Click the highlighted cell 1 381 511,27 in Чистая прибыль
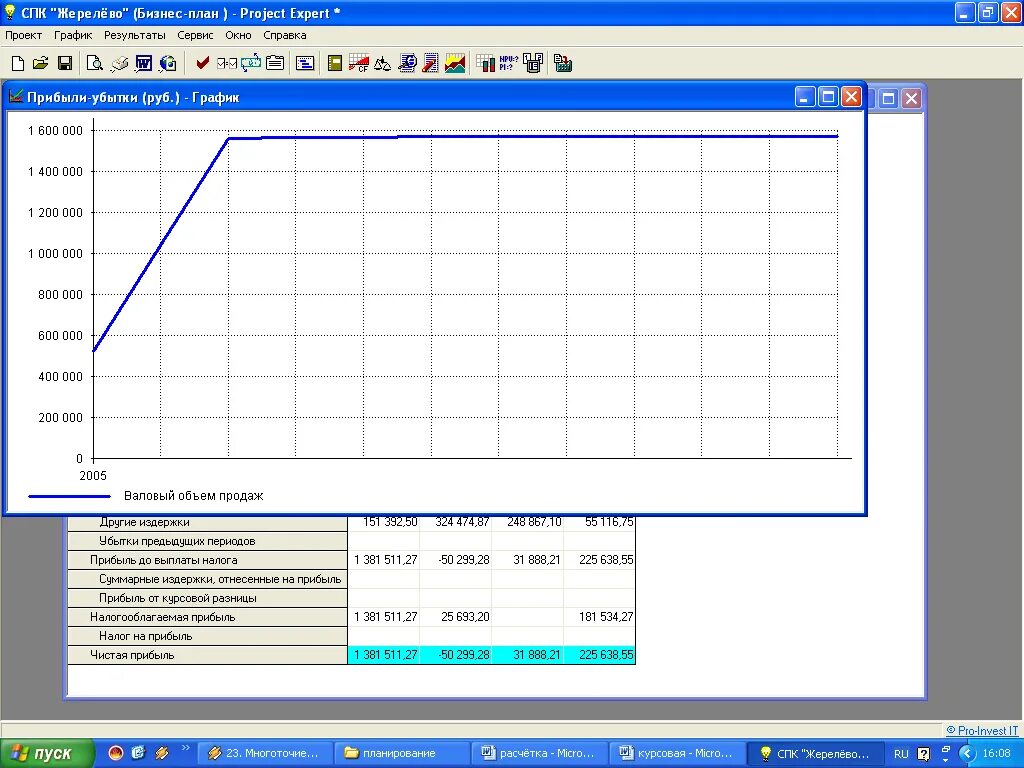This screenshot has height=768, width=1024. [384, 655]
